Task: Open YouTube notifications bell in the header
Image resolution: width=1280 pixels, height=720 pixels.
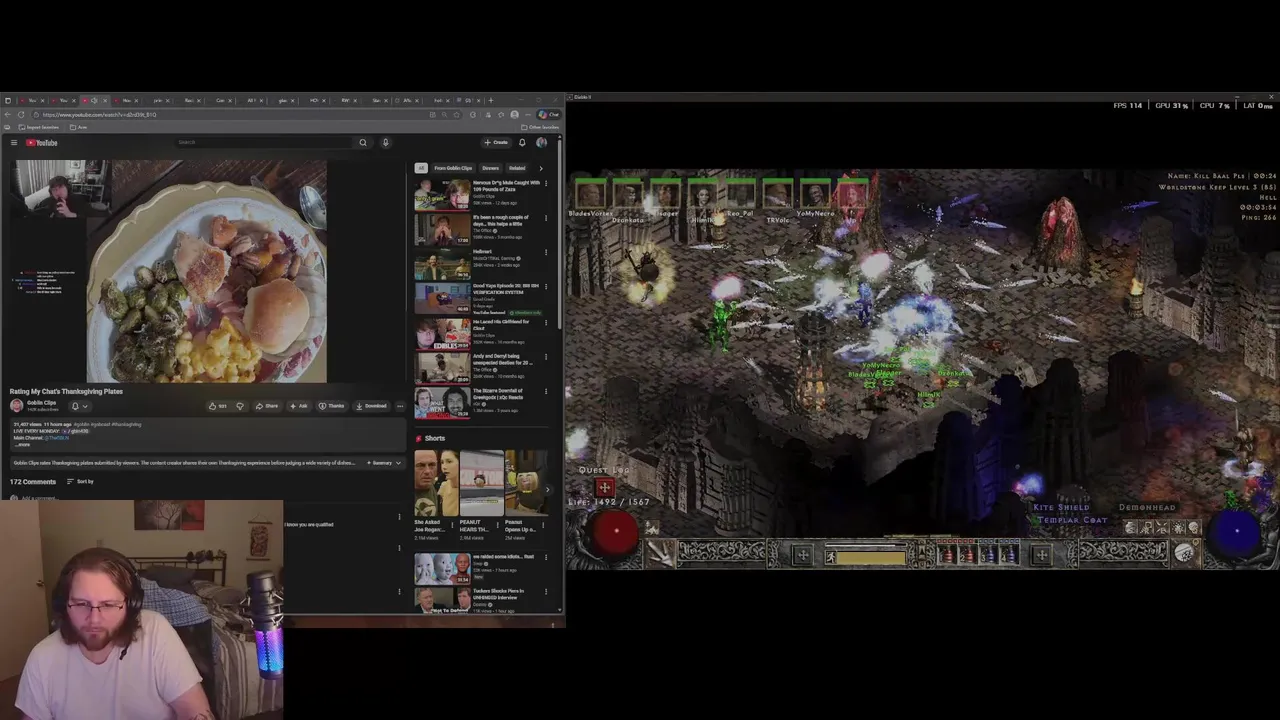Action: click(x=521, y=142)
